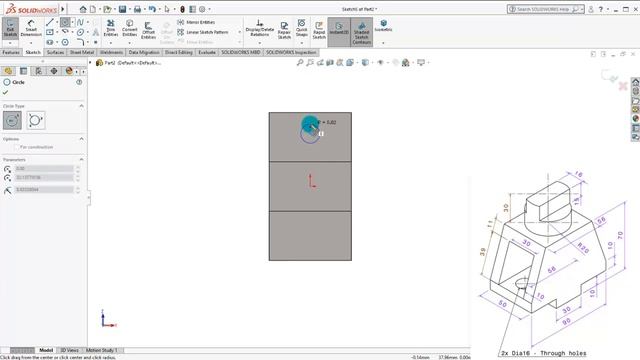Collapse the Circle Type section

[x=81, y=106]
